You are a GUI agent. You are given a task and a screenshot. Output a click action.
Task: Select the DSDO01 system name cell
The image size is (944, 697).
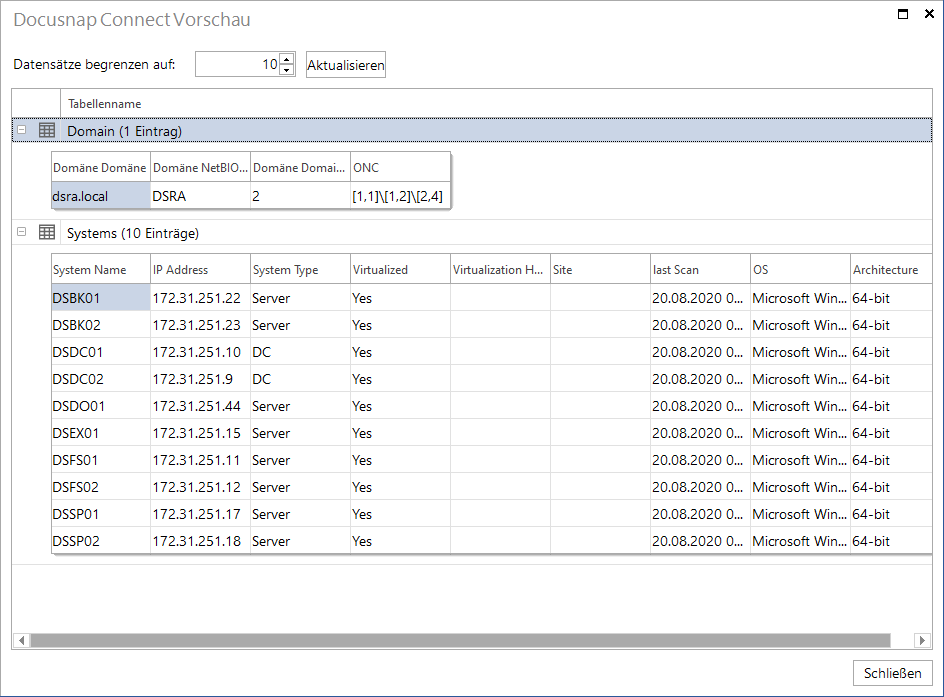tap(101, 406)
